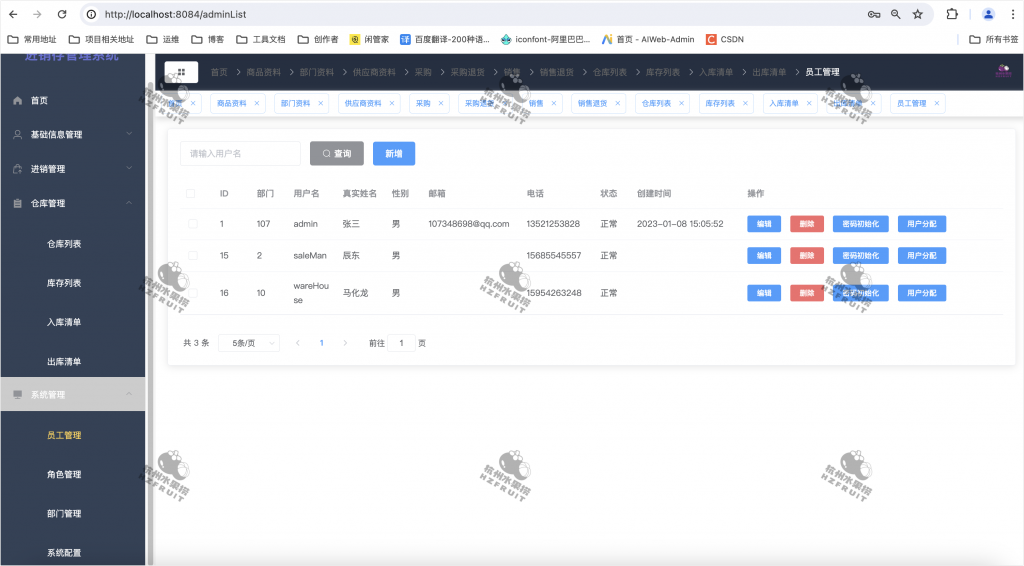Focus the 请输入用户名 search field
This screenshot has width=1024, height=566.
pos(240,153)
